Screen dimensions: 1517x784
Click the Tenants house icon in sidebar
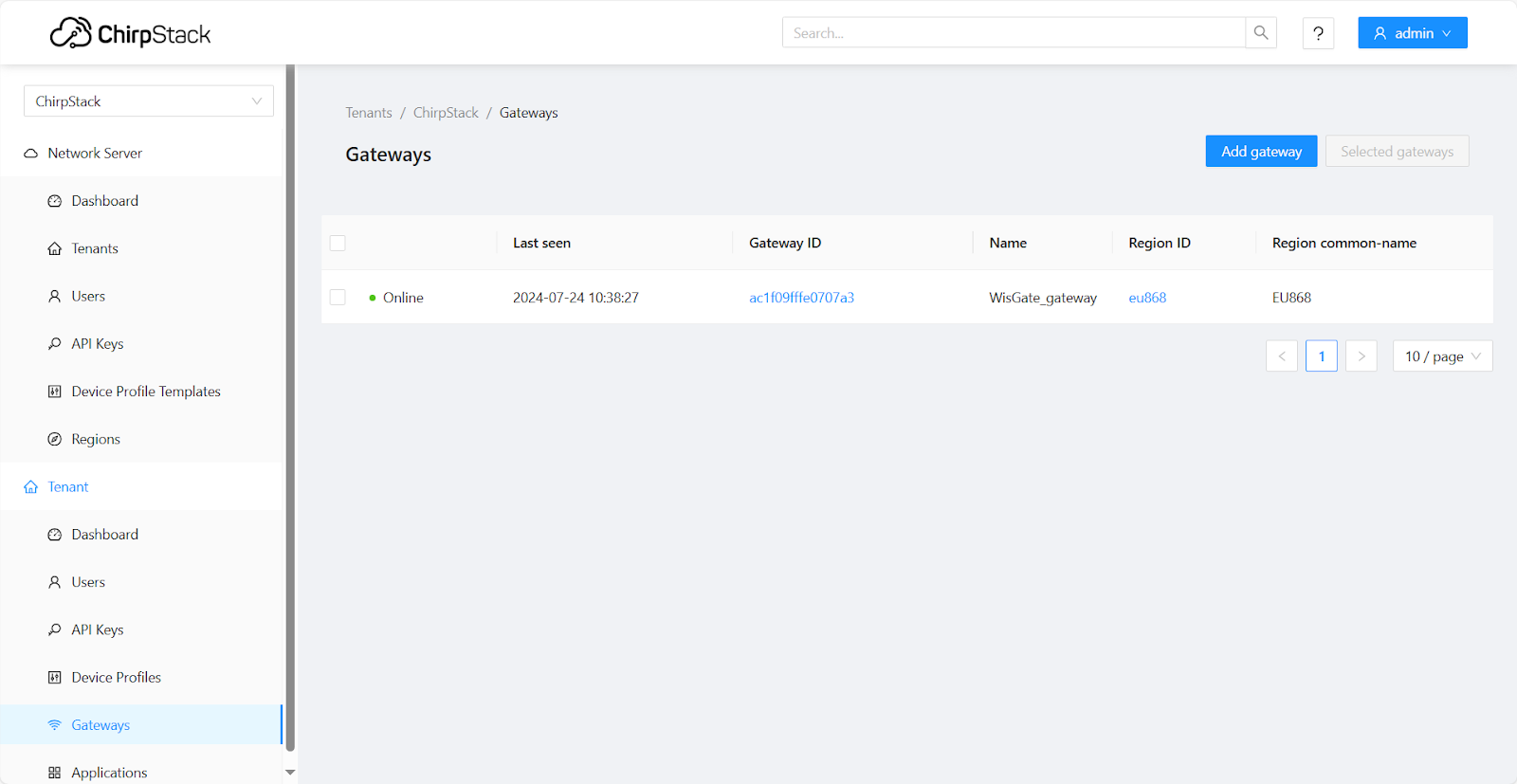click(55, 248)
